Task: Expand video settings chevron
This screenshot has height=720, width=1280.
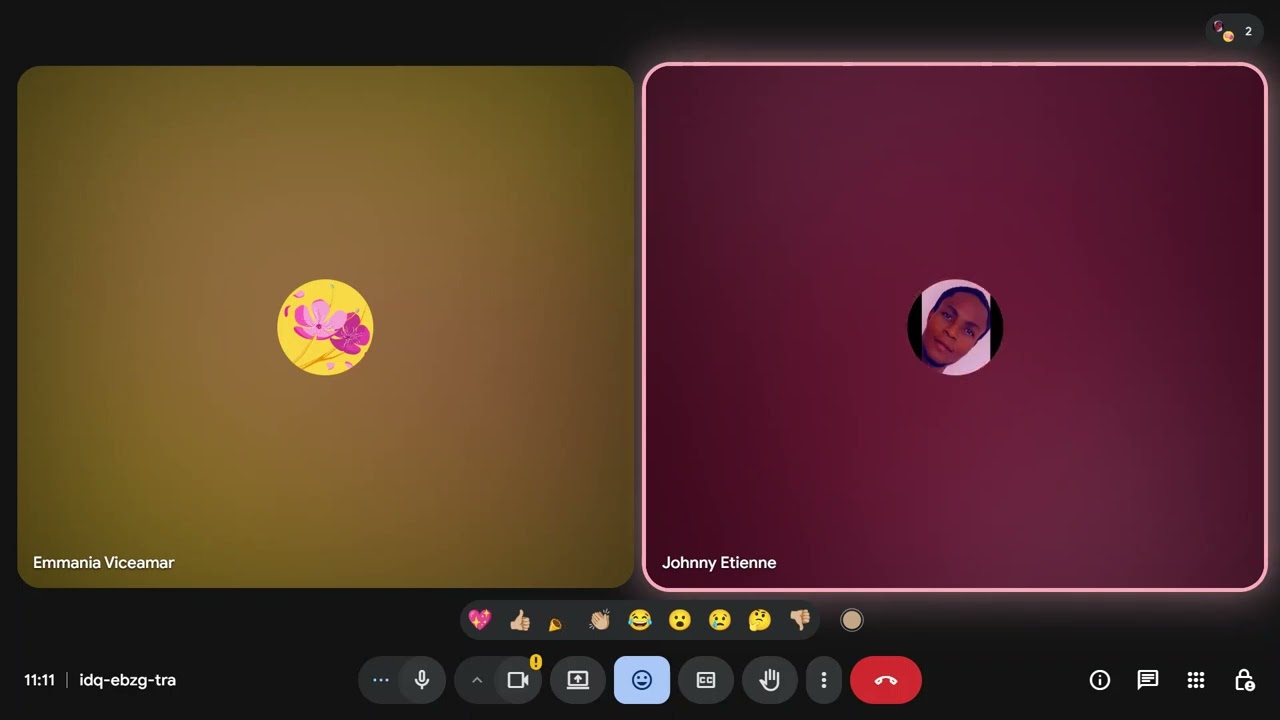Action: 477,680
